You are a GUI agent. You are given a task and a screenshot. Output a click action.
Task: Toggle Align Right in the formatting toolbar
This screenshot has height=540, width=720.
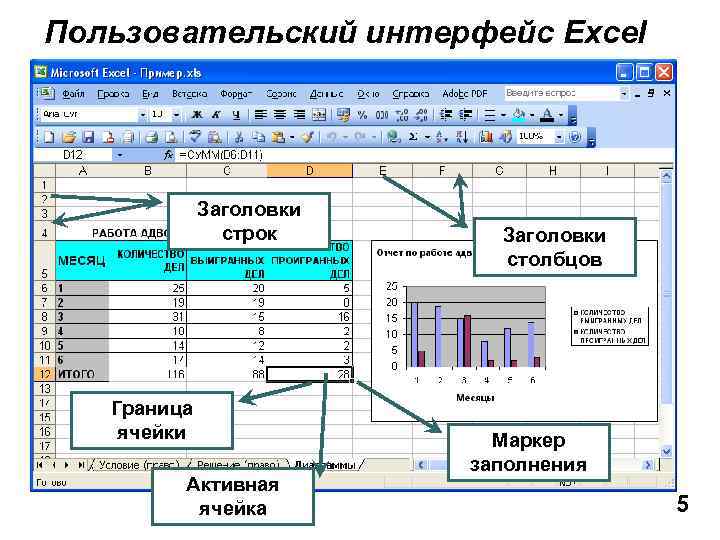tap(299, 115)
